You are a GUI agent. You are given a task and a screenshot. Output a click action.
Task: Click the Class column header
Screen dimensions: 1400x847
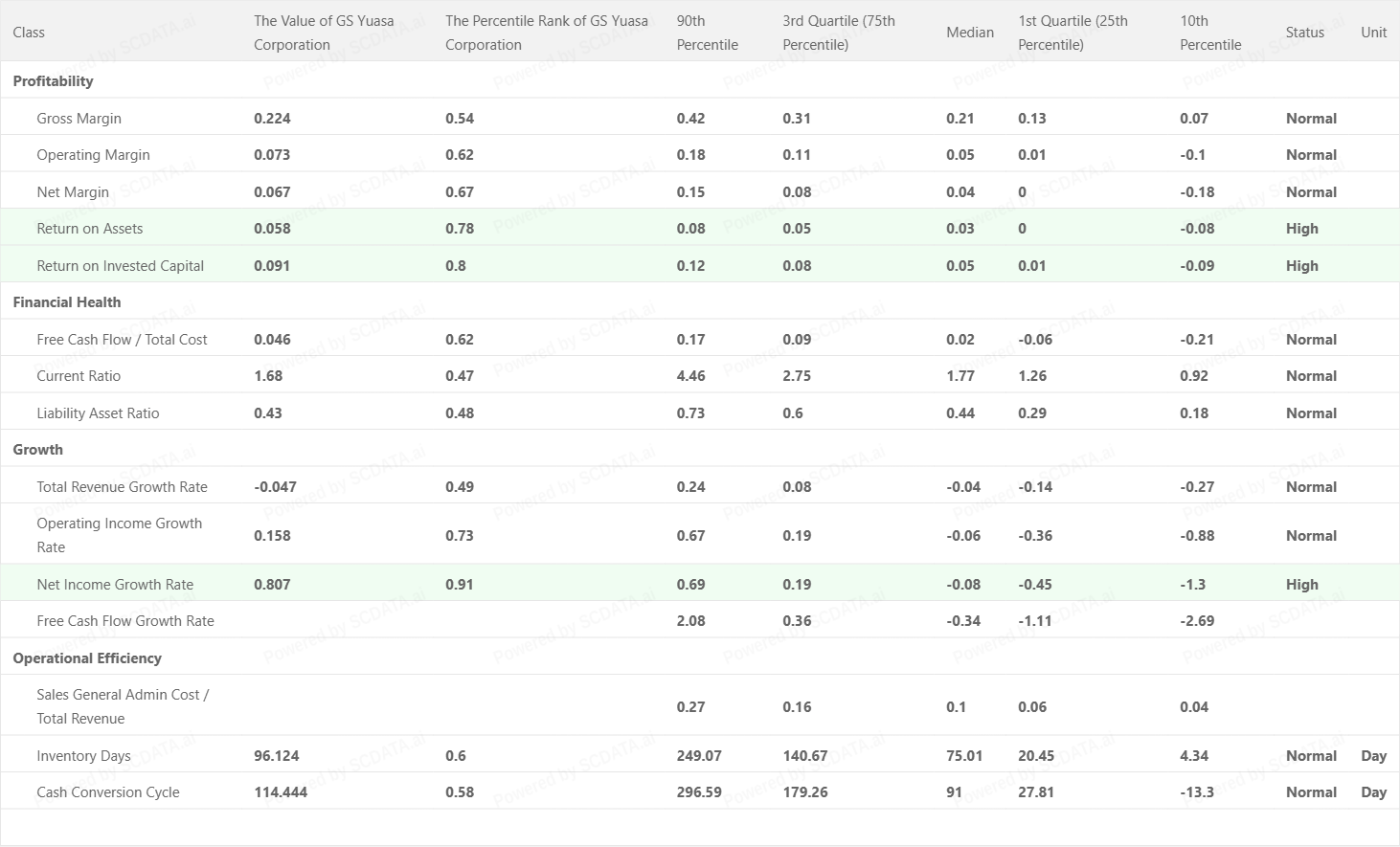coord(29,33)
